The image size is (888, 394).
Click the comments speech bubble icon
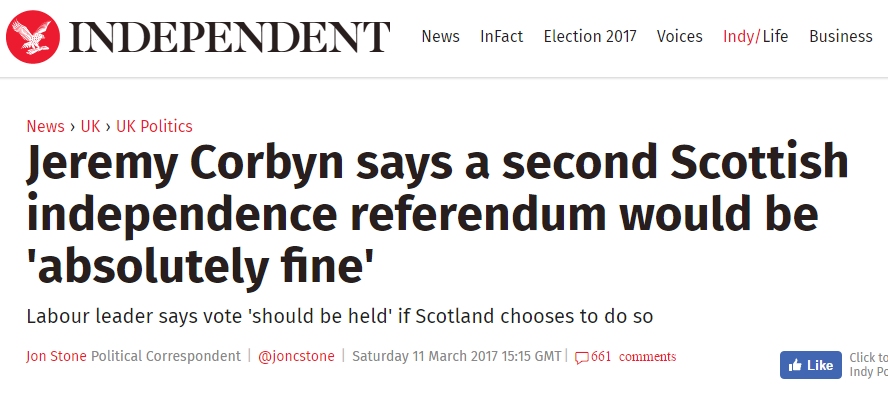[582, 358]
